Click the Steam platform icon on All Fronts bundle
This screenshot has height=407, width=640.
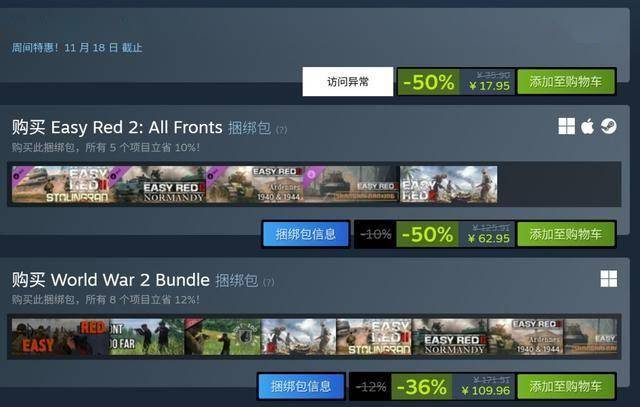[609, 126]
